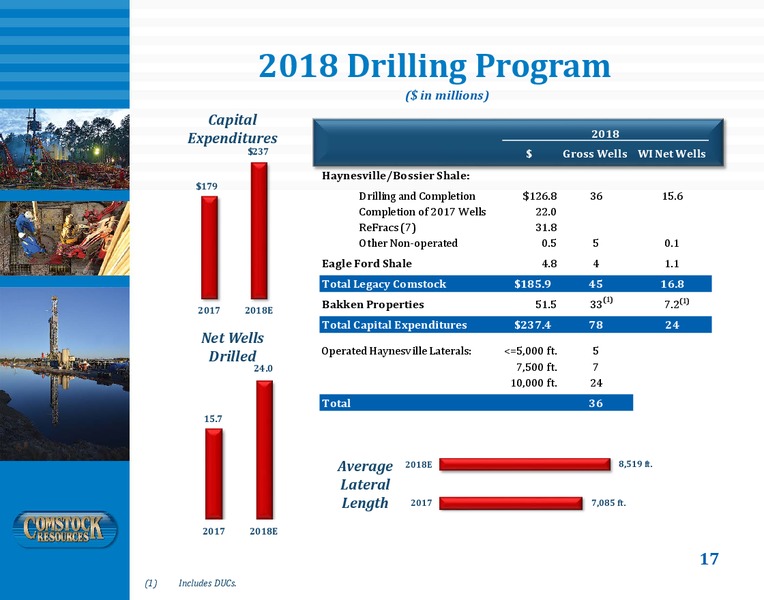
Task: Click the Comstock Resources logo
Action: pos(65,529)
